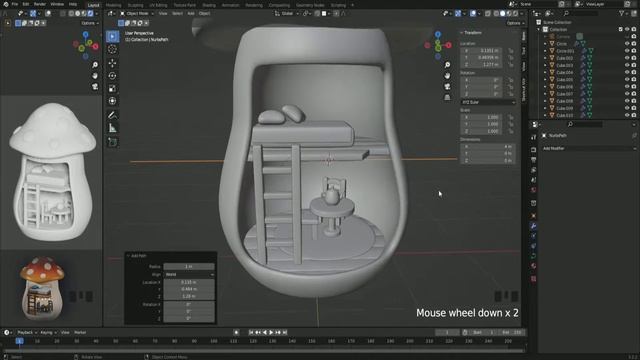640x360 pixels.
Task: Select the Transform tool
Action: (113, 101)
